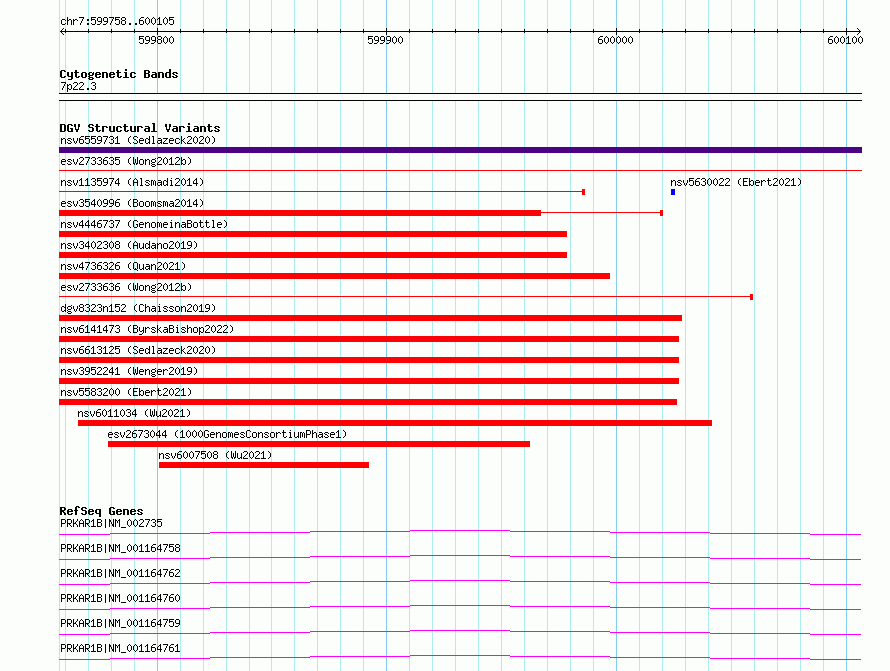Click the 600000 ruler position
The height and width of the screenshot is (671, 890).
click(615, 40)
